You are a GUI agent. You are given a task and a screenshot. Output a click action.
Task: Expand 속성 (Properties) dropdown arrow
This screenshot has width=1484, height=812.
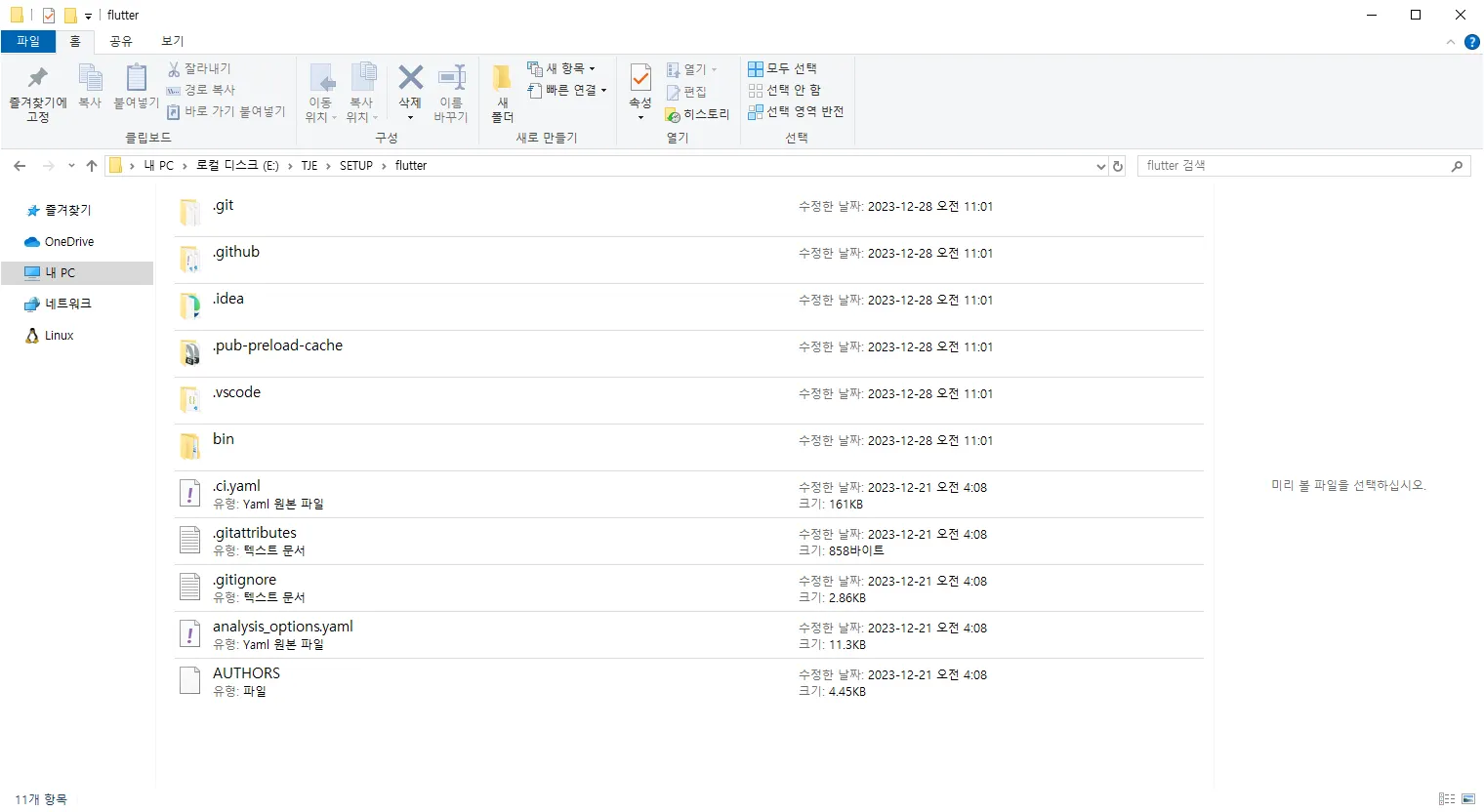(640, 117)
